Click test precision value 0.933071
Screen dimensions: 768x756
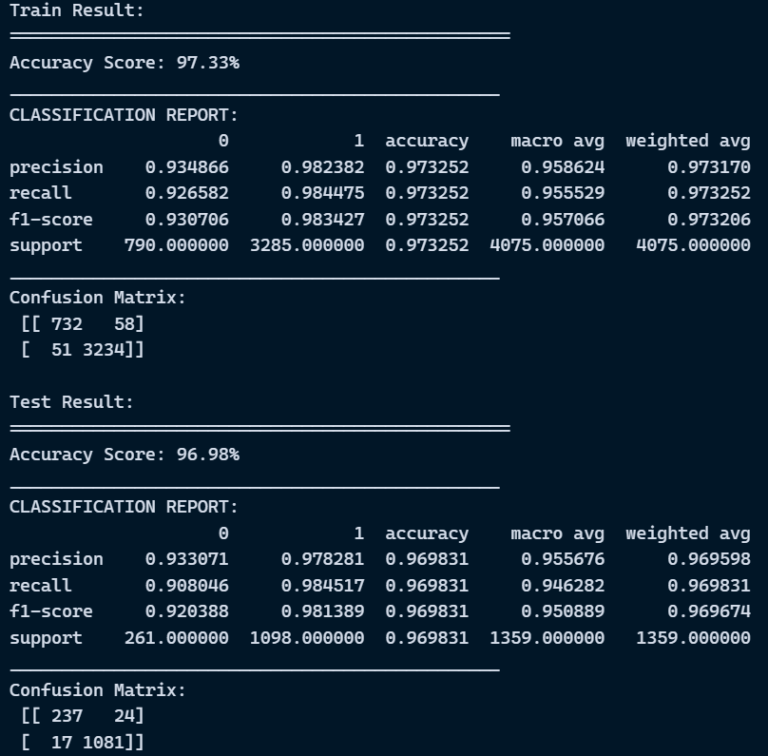(187, 559)
